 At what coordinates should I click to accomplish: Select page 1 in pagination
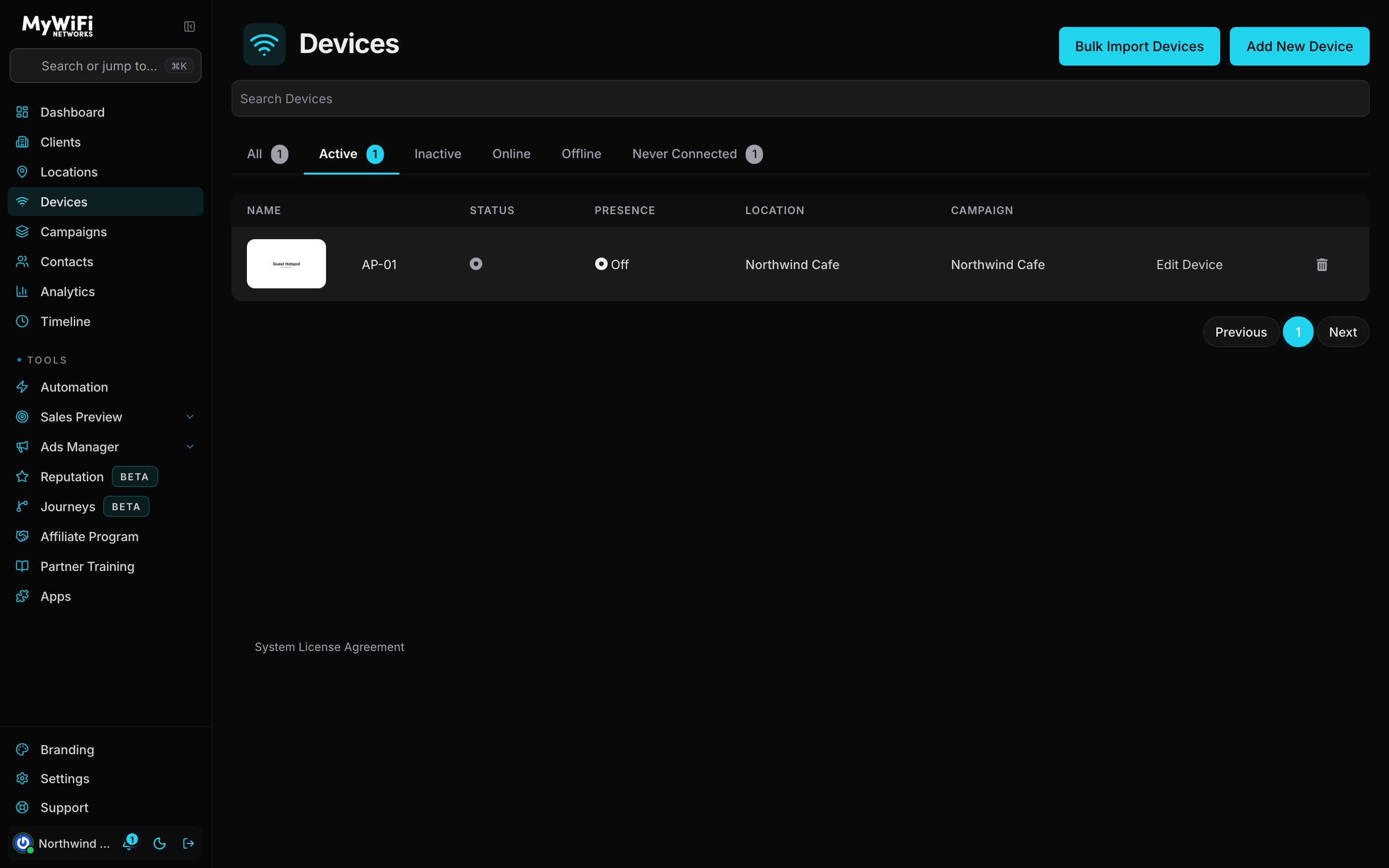pyautogui.click(x=1298, y=332)
